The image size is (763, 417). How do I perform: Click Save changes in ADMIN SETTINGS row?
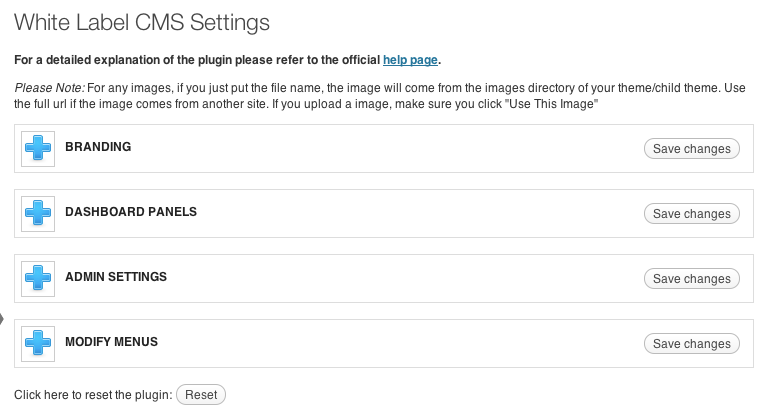point(691,279)
